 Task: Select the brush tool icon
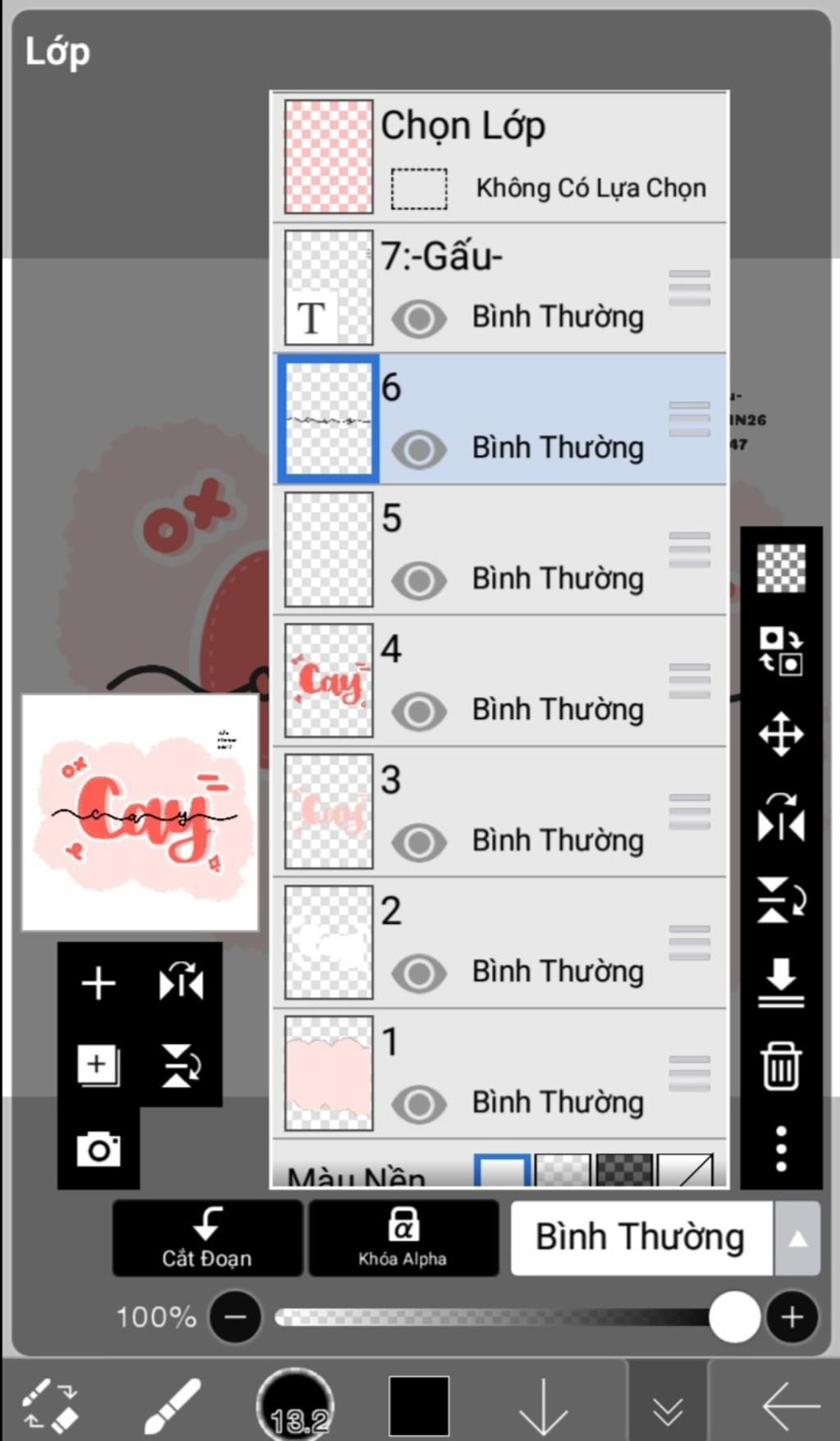tap(171, 1407)
